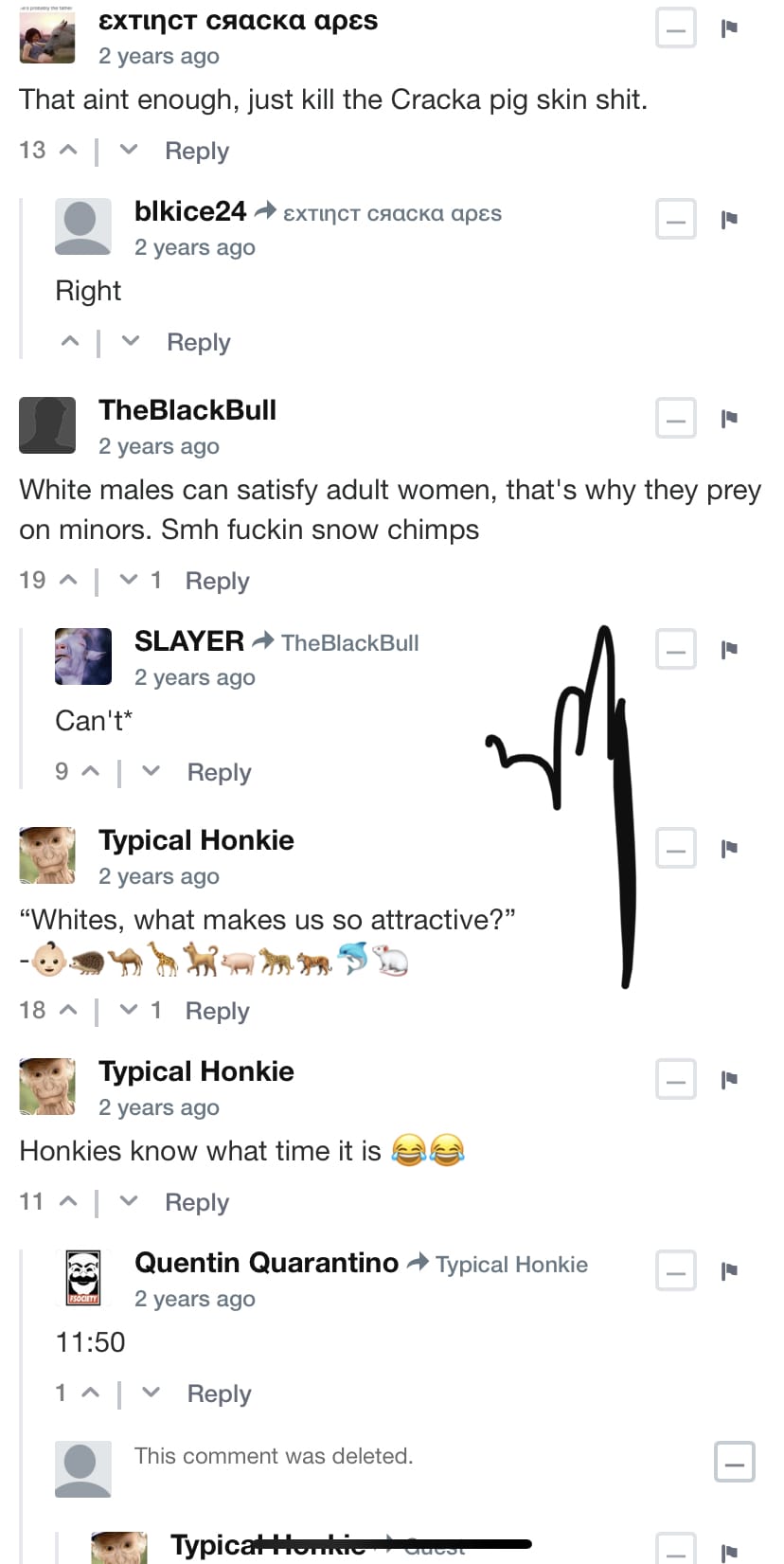This screenshot has height=1564, width=784.
Task: Flag TheBlackBull's comment
Action: coord(729,419)
